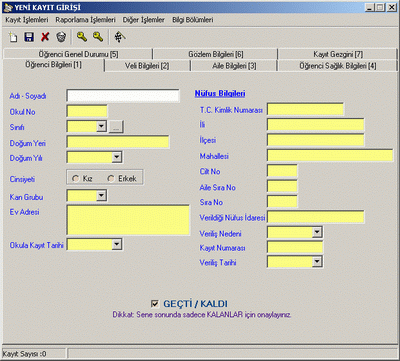Focus the Aile Sıra No field
The image size is (400, 361).
pos(282,186)
